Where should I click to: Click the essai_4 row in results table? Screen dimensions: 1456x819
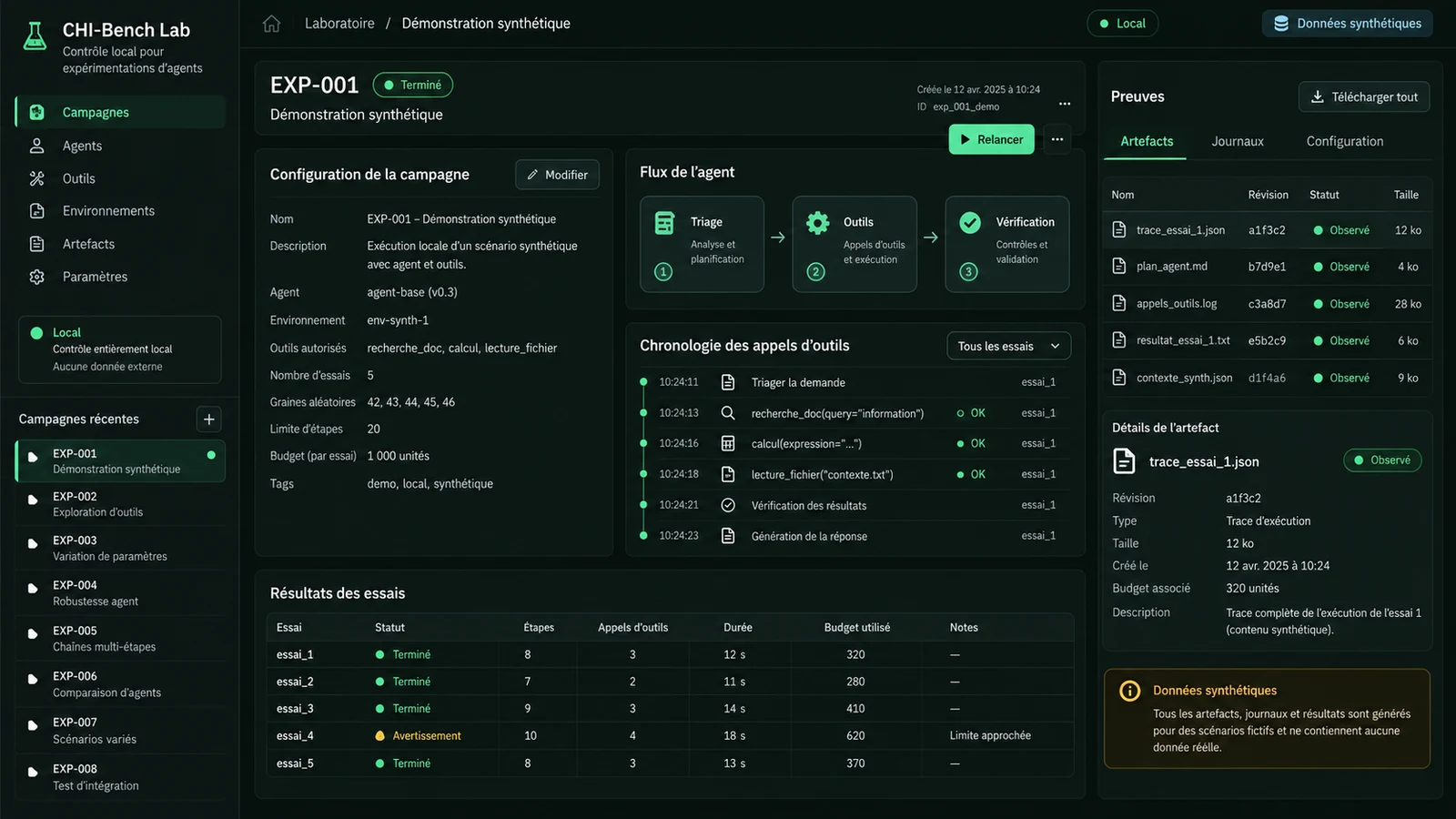670,735
